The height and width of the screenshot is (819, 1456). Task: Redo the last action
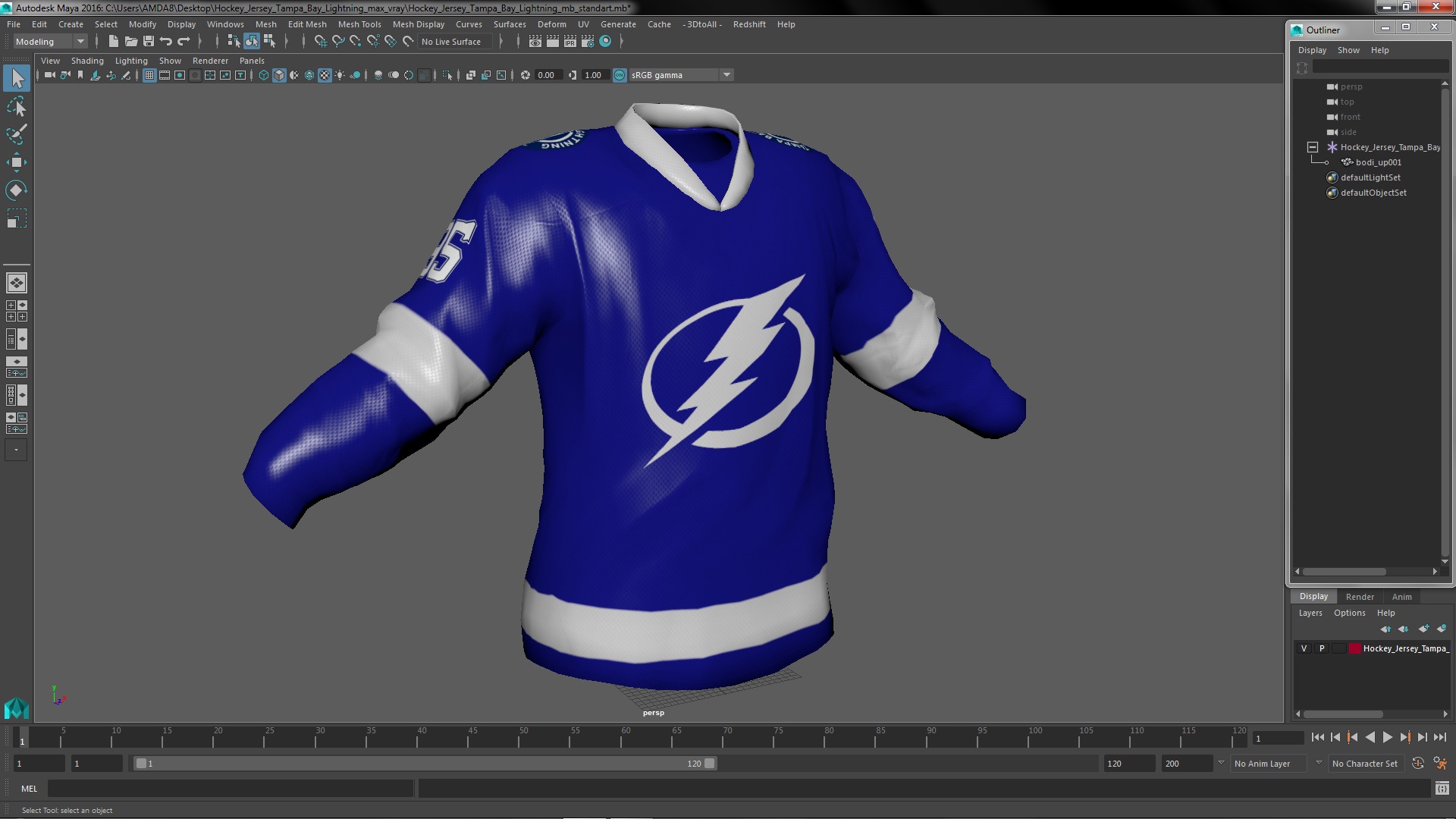184,42
